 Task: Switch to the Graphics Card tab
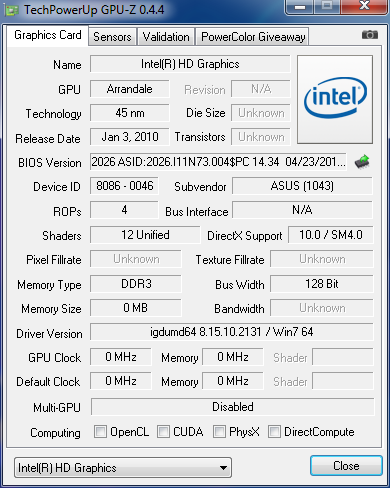point(48,35)
